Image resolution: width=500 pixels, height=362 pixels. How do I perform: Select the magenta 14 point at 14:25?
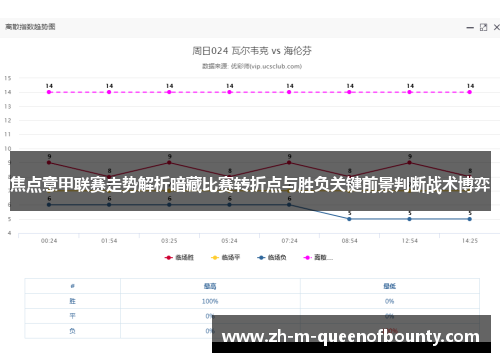coord(470,92)
